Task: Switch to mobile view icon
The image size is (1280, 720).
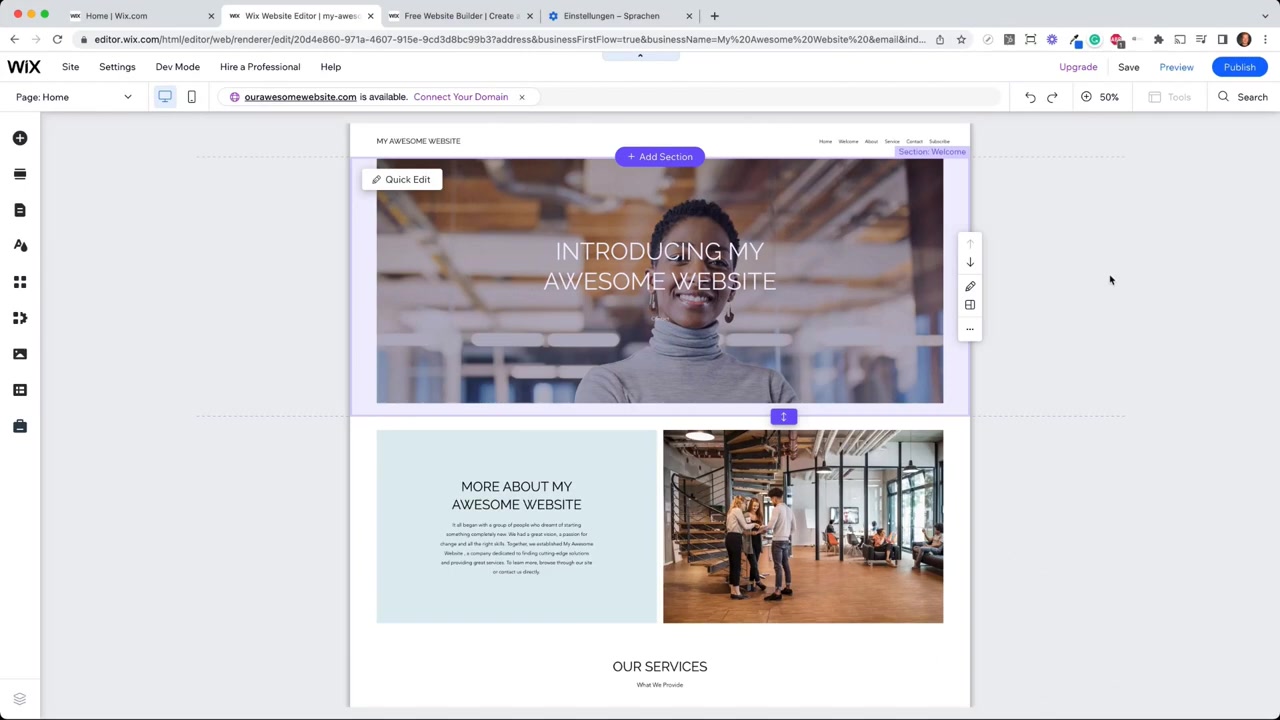Action: click(191, 97)
